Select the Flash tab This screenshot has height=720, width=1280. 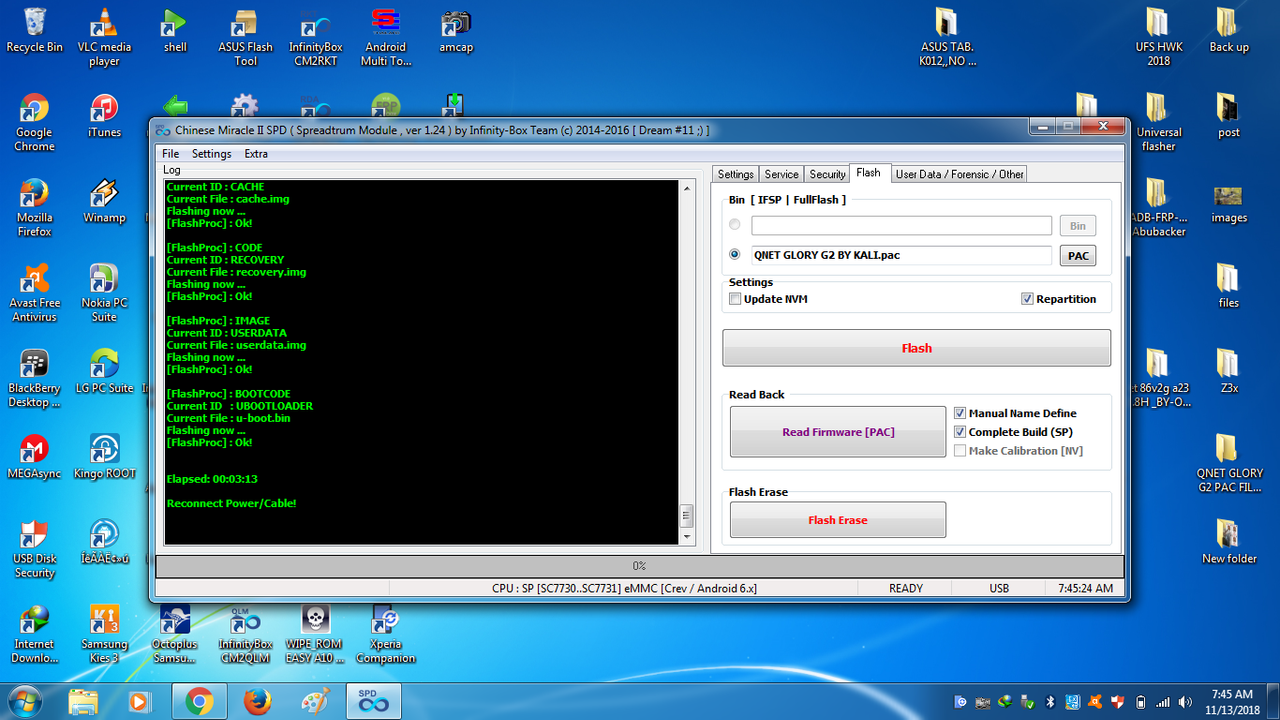click(869, 173)
